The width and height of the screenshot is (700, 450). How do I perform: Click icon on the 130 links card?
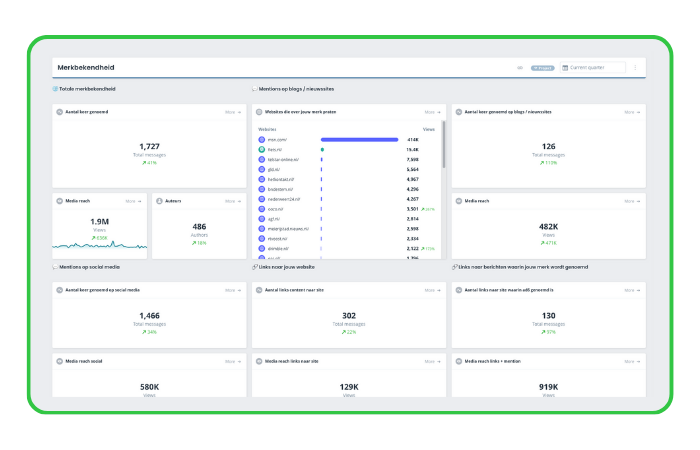(x=458, y=290)
